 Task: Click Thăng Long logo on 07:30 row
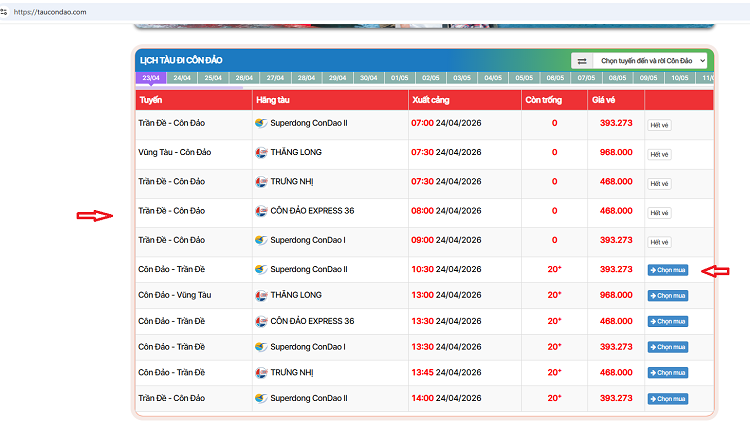pyautogui.click(x=261, y=153)
